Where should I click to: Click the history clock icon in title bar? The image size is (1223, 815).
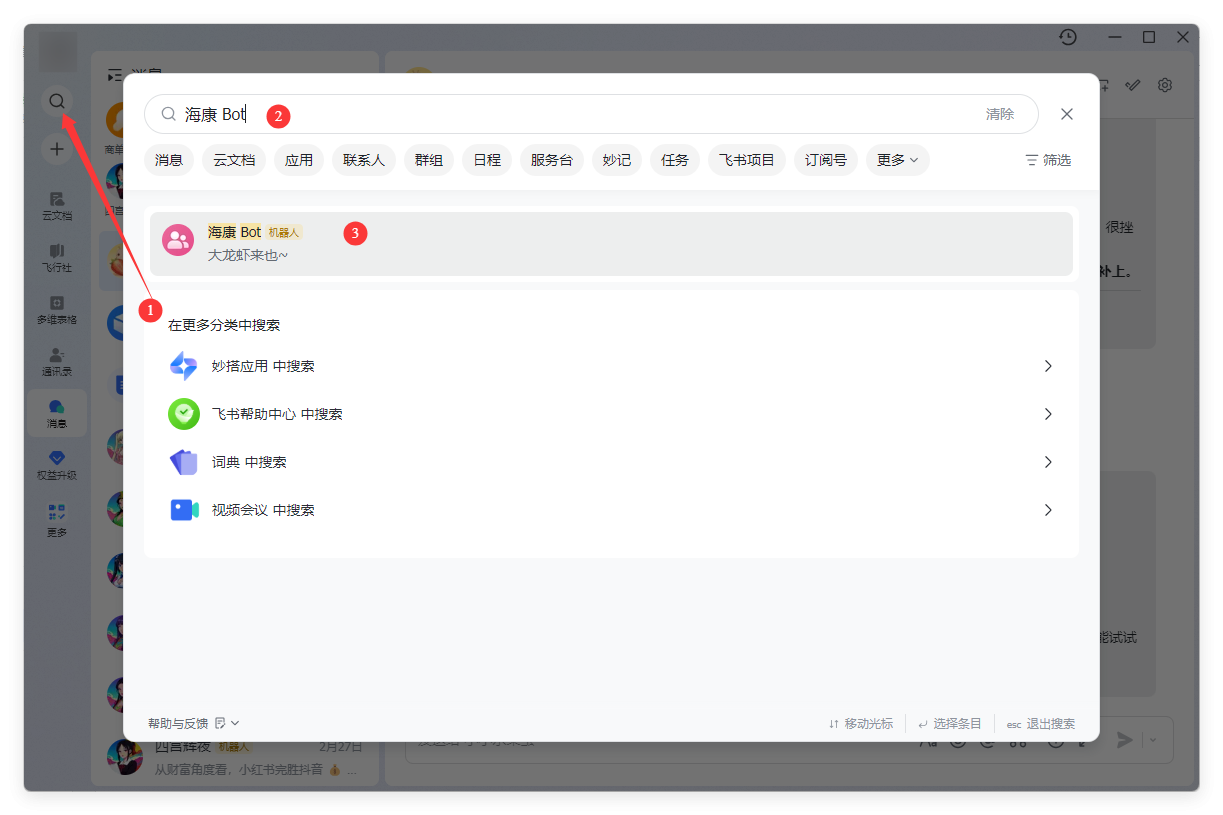(1068, 37)
